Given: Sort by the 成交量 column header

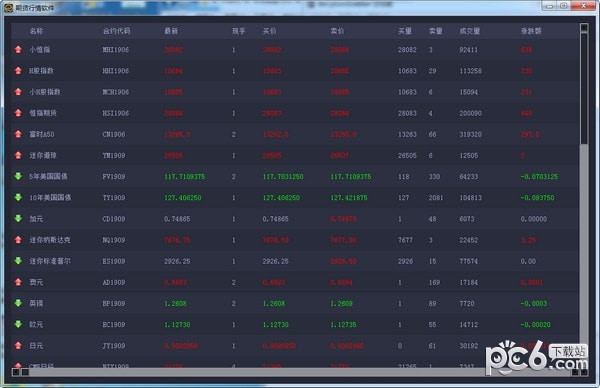Looking at the screenshot, I should 470,31.
